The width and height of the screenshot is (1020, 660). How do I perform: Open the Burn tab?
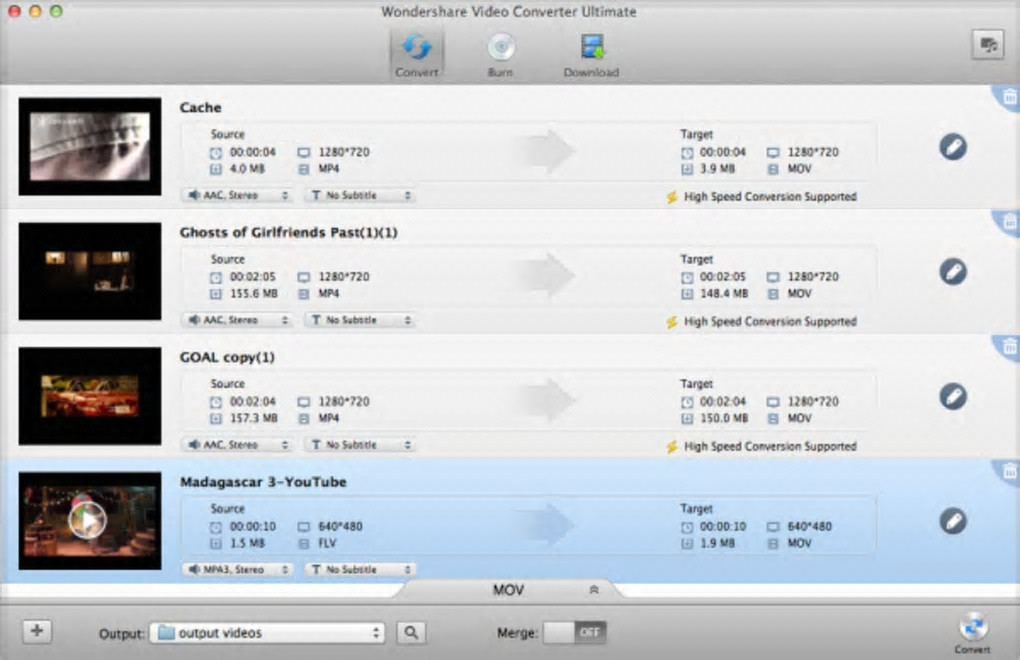pyautogui.click(x=500, y=55)
